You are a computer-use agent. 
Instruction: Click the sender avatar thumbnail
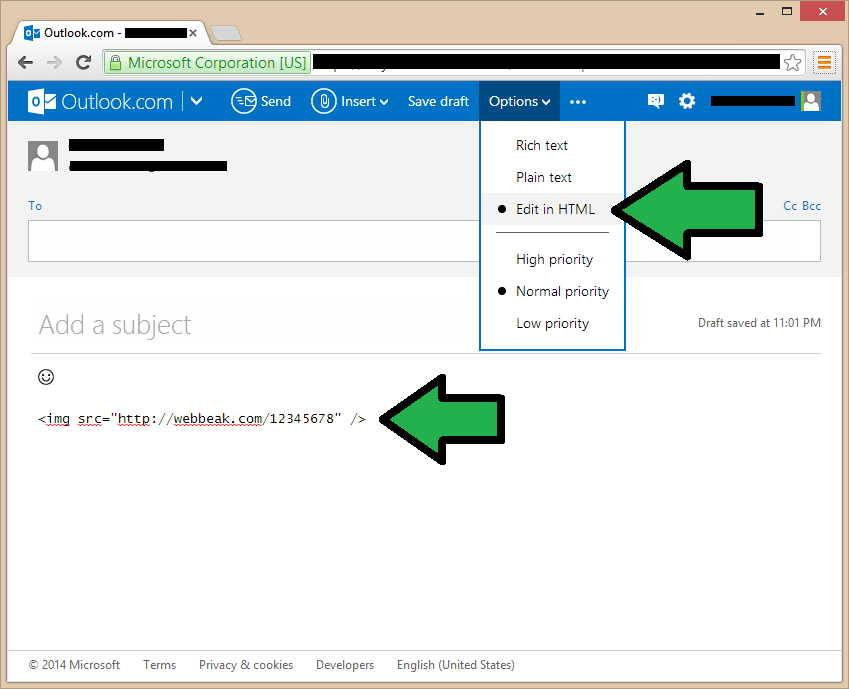43,156
